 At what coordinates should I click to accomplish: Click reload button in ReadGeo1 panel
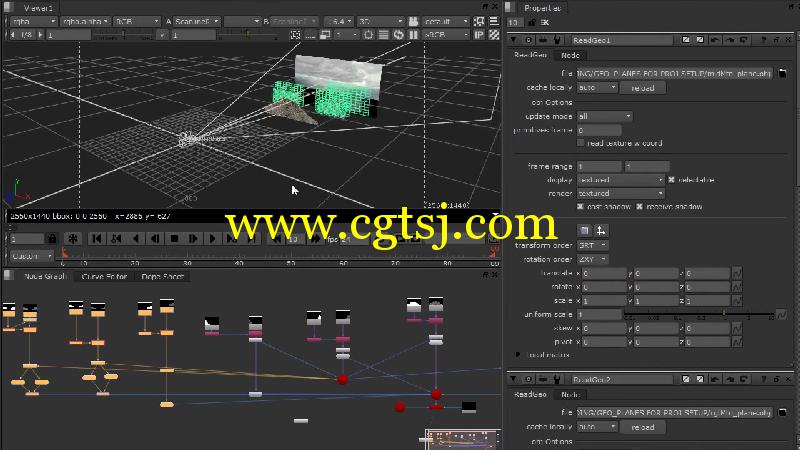pyautogui.click(x=643, y=88)
